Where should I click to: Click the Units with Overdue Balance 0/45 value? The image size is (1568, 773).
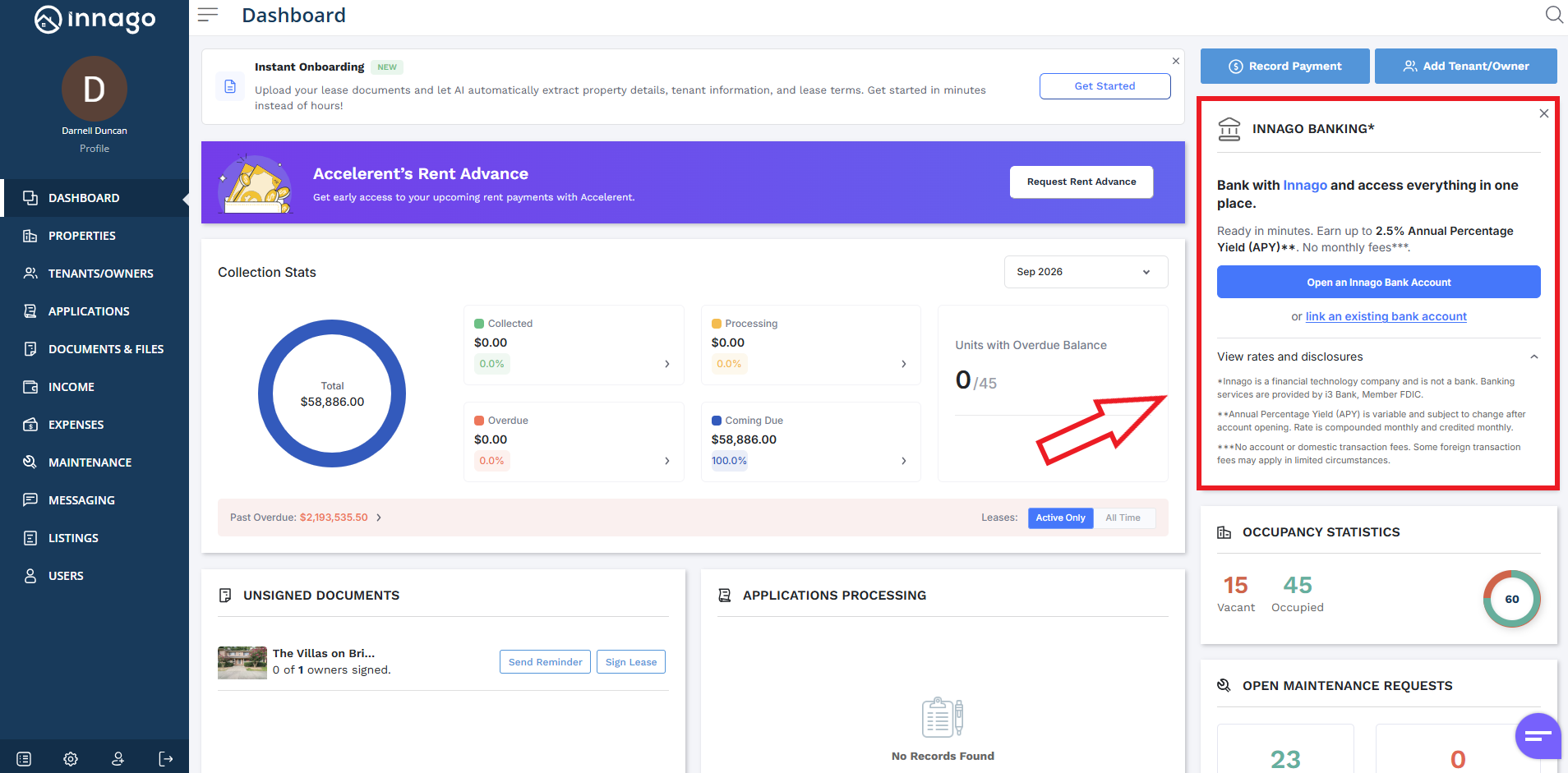(976, 380)
